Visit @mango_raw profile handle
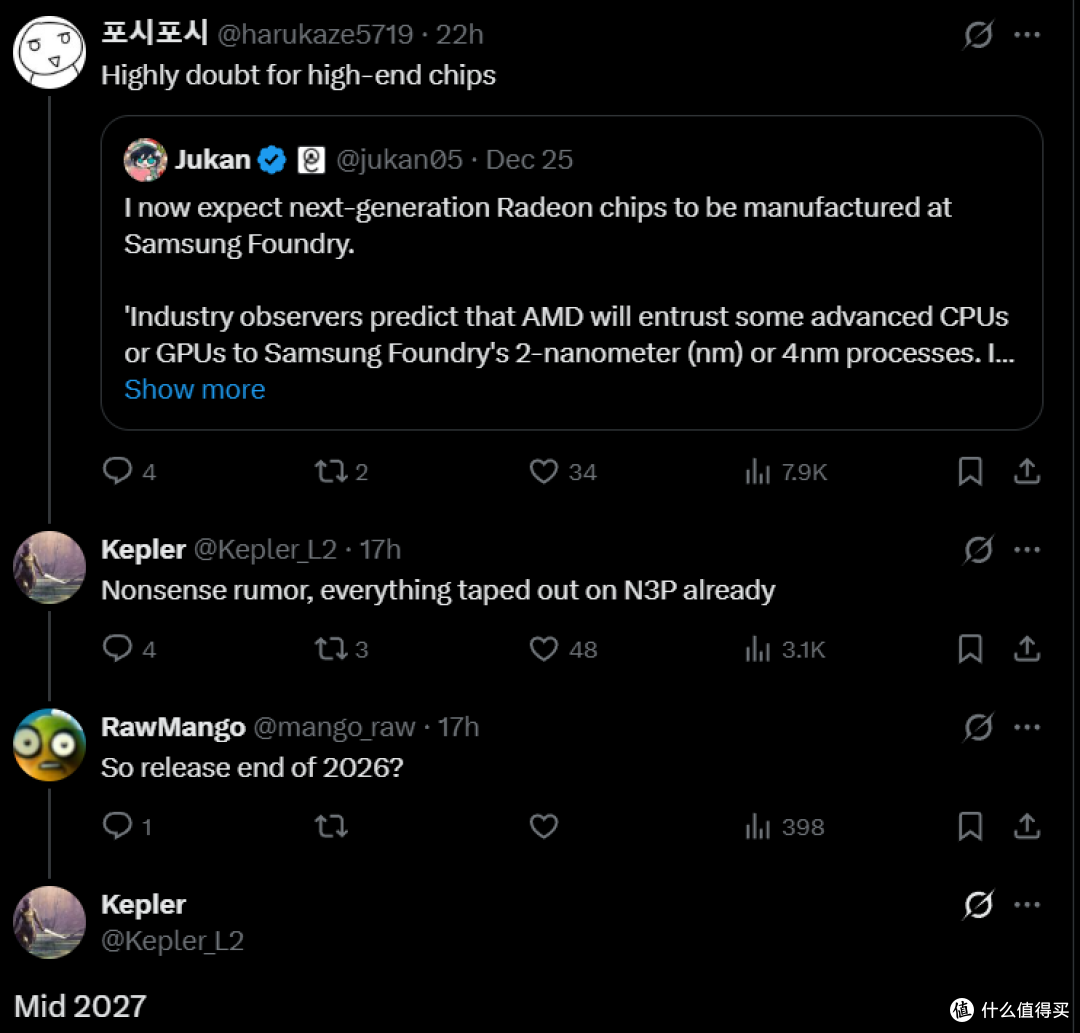 click(x=335, y=727)
